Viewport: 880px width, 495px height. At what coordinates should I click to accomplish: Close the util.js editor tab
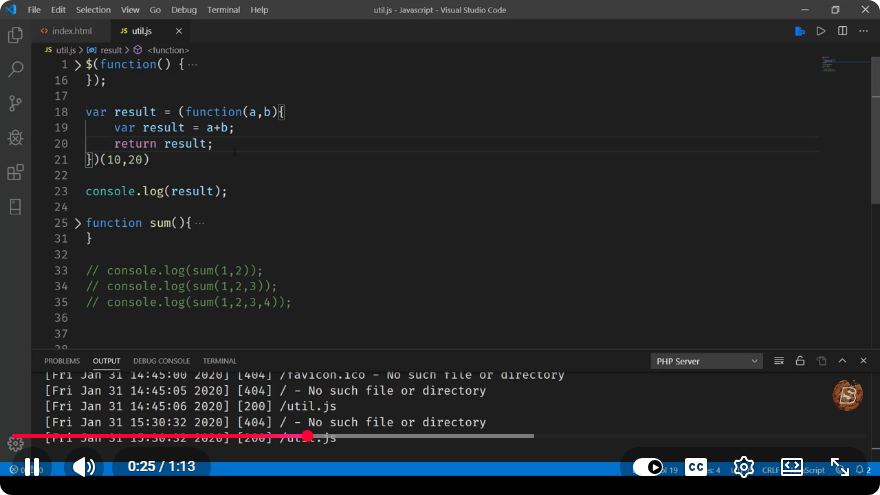pos(178,31)
